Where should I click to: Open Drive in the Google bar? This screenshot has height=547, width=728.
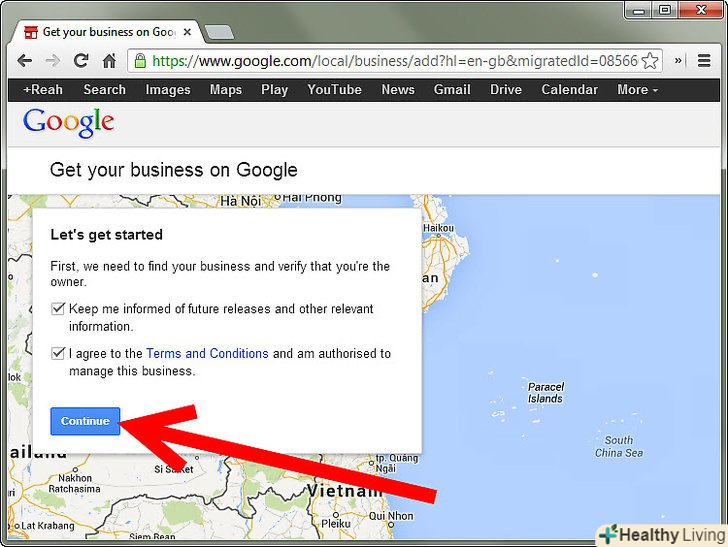point(506,90)
